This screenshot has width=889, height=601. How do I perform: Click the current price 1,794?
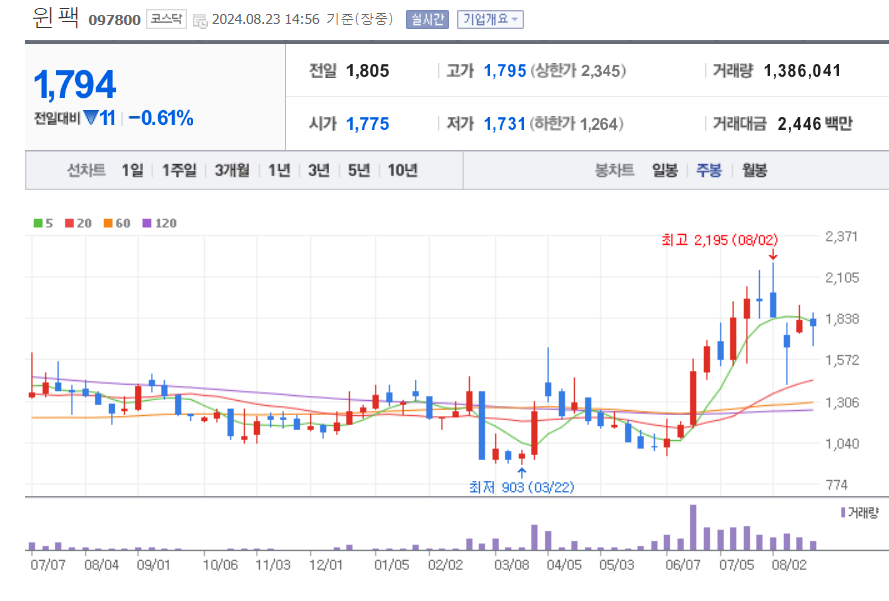pos(75,84)
